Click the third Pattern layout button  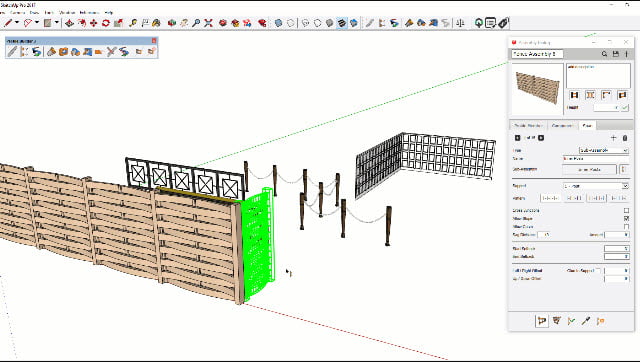pos(596,198)
